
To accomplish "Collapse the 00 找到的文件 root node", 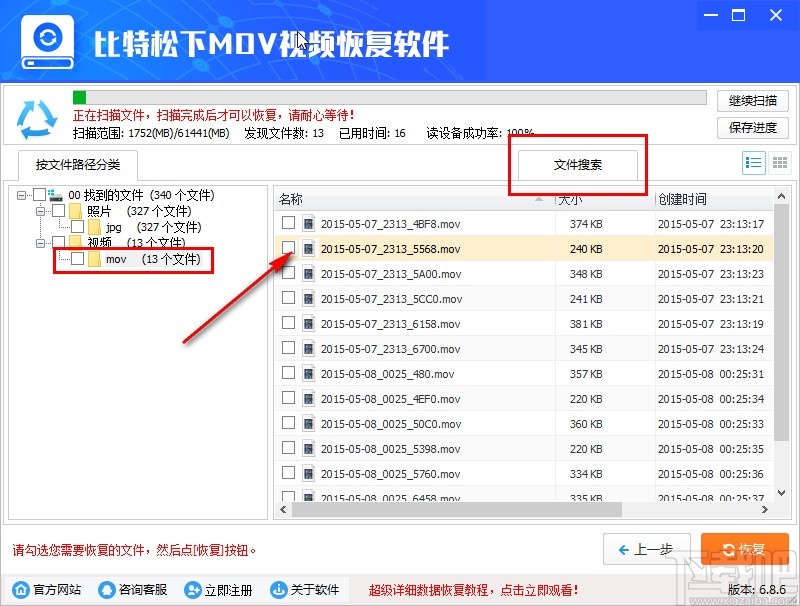I will coord(21,195).
